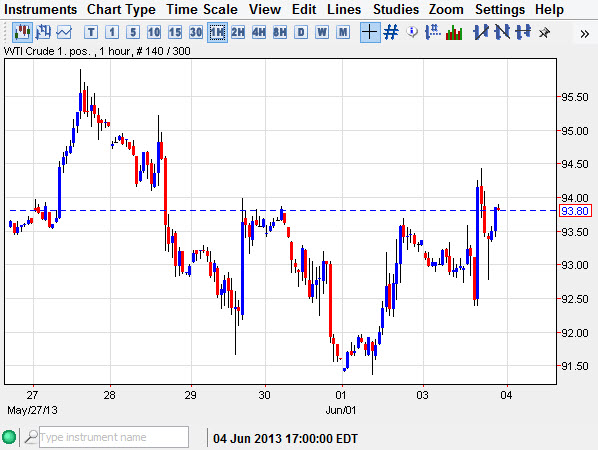598x450 pixels.
Task: Open the Settings menu
Action: tap(500, 9)
